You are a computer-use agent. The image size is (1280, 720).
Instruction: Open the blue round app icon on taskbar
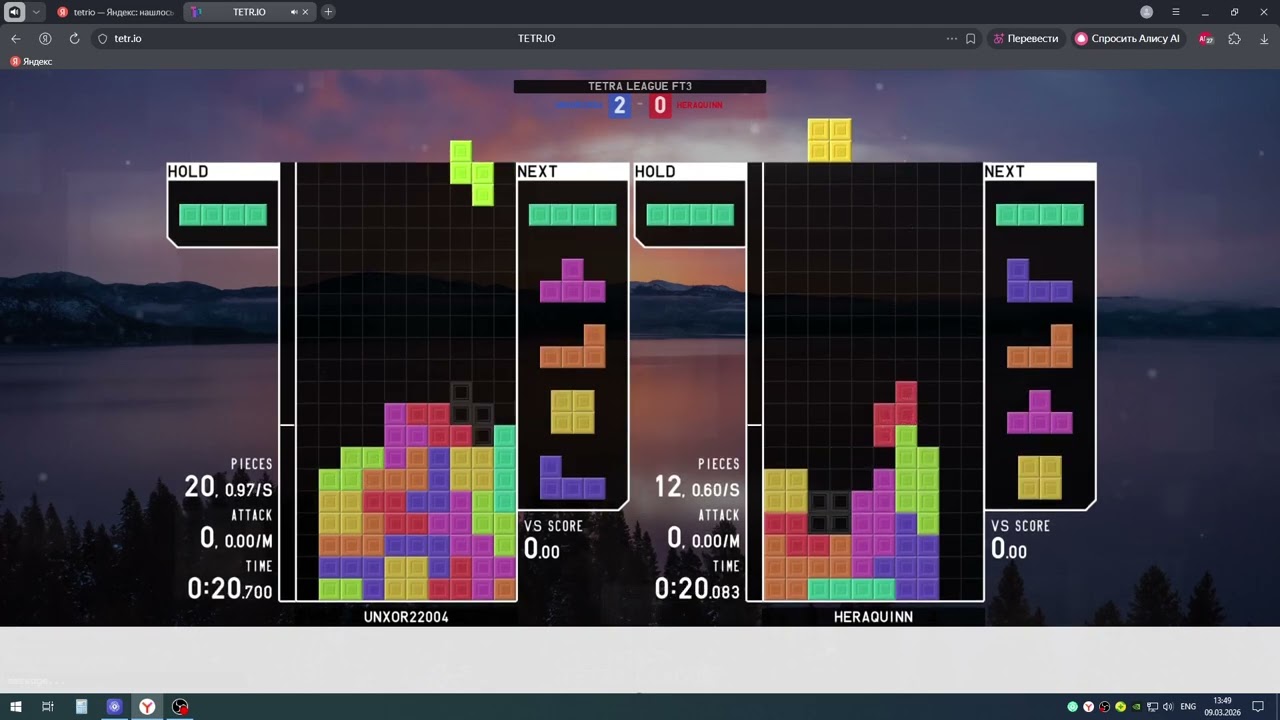114,706
